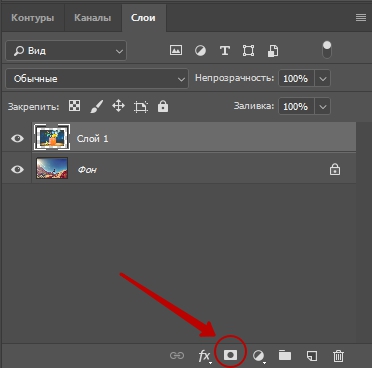The image size is (372, 368).
Task: Hide the Фон layer
Action: [17, 169]
